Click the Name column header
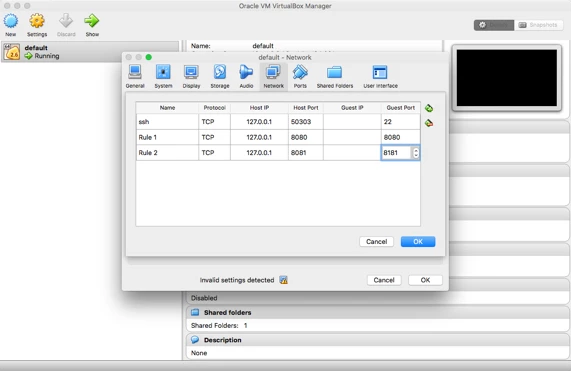 click(167, 108)
